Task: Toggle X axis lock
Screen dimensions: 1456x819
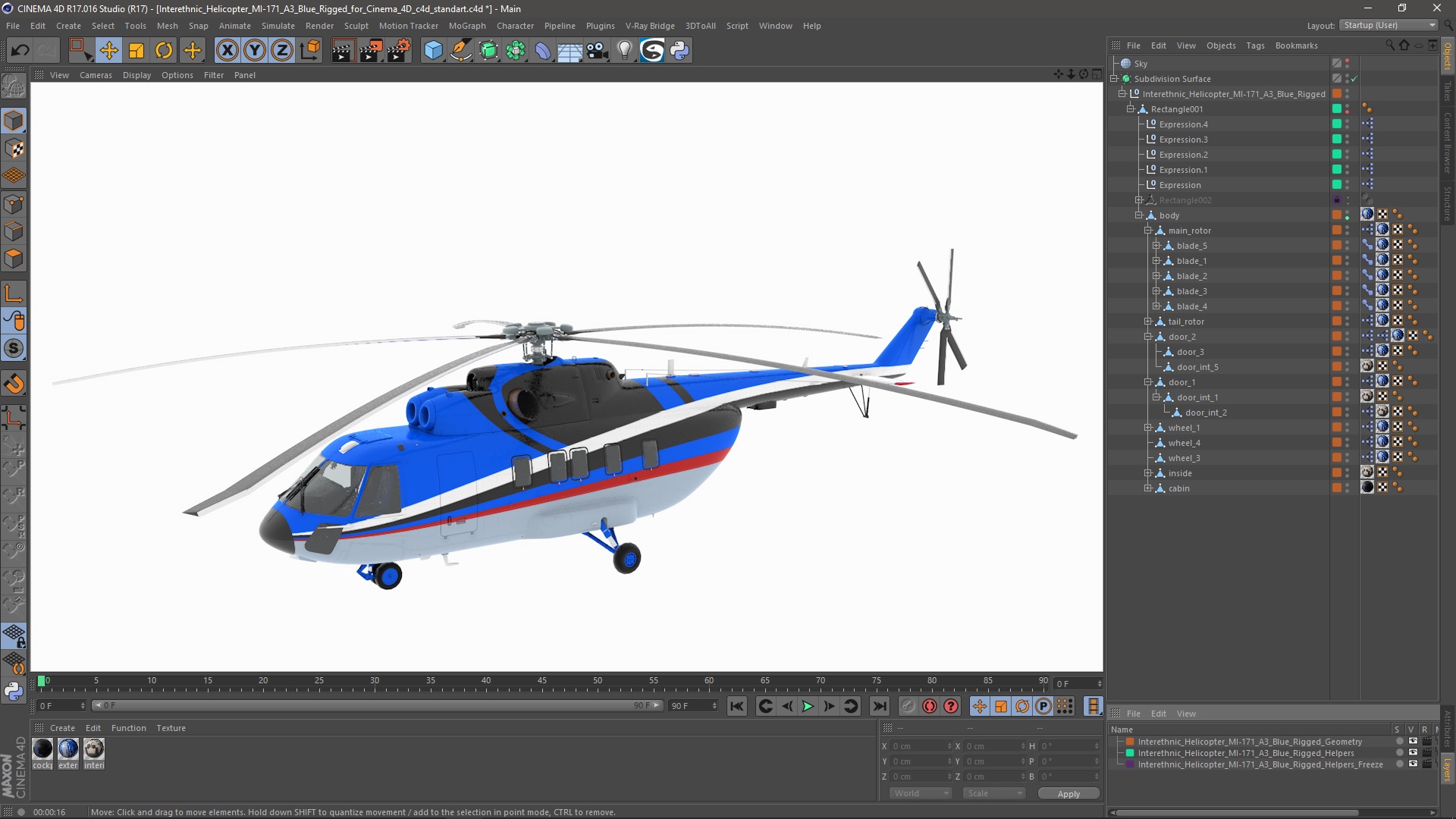Action: coord(227,51)
